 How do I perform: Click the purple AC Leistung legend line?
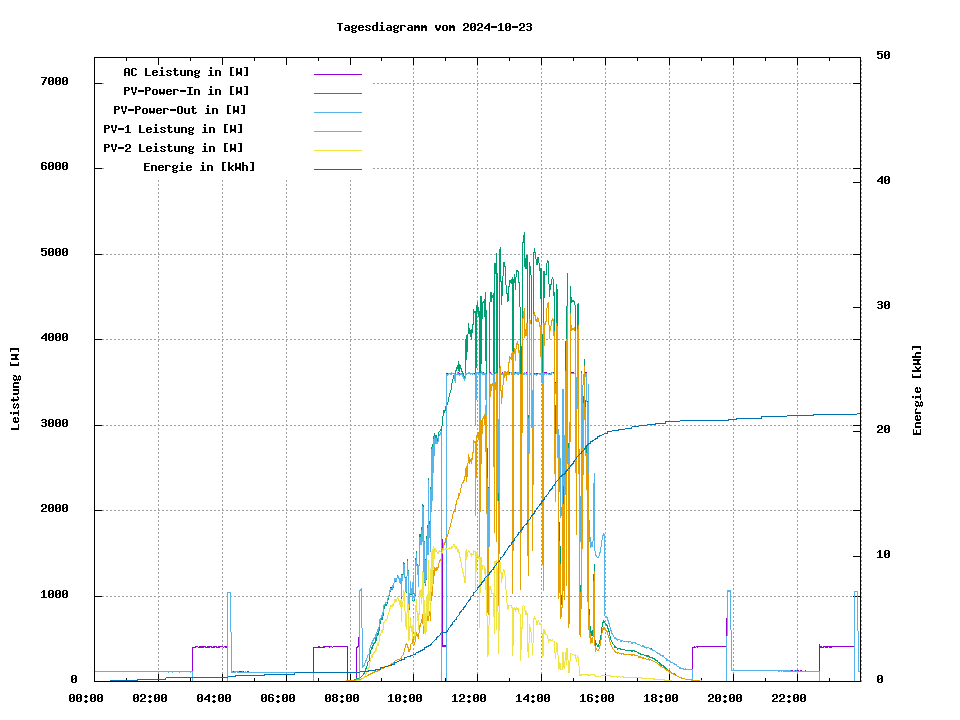[x=337, y=73]
